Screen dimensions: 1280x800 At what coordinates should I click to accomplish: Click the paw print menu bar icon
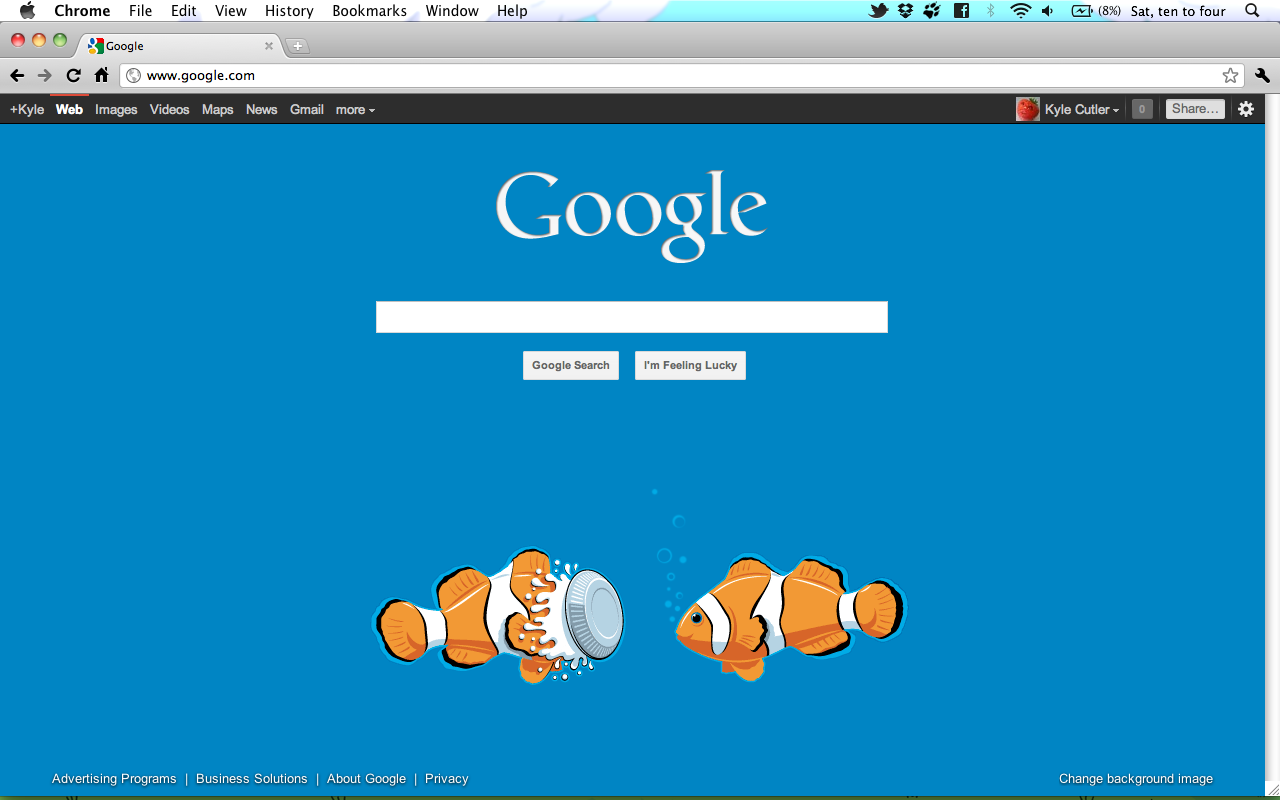click(932, 11)
